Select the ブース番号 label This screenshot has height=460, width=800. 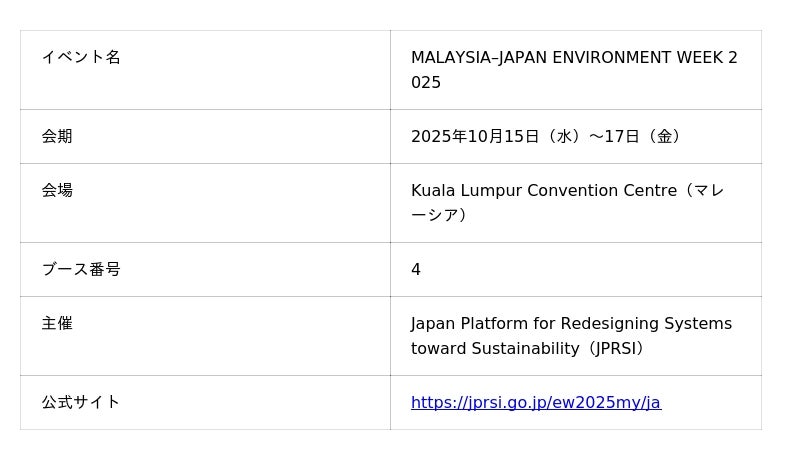81,270
